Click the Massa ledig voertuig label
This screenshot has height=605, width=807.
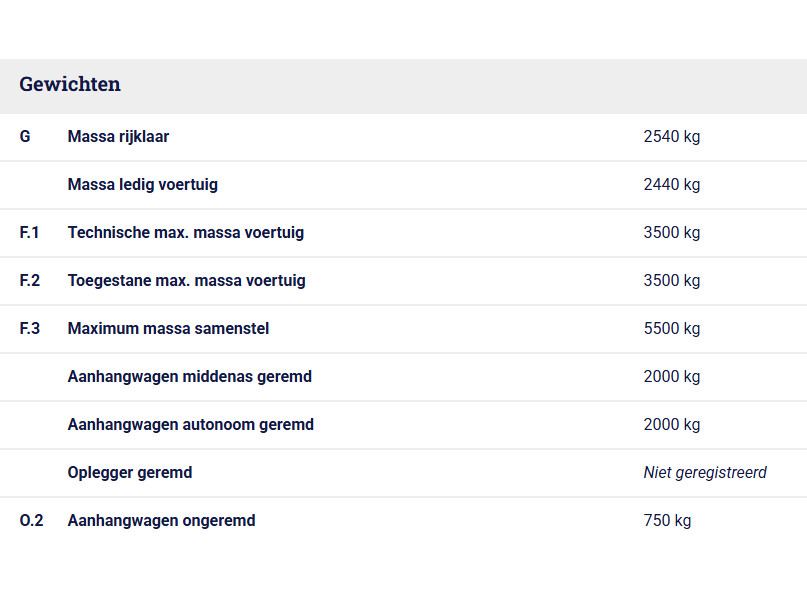(142, 185)
